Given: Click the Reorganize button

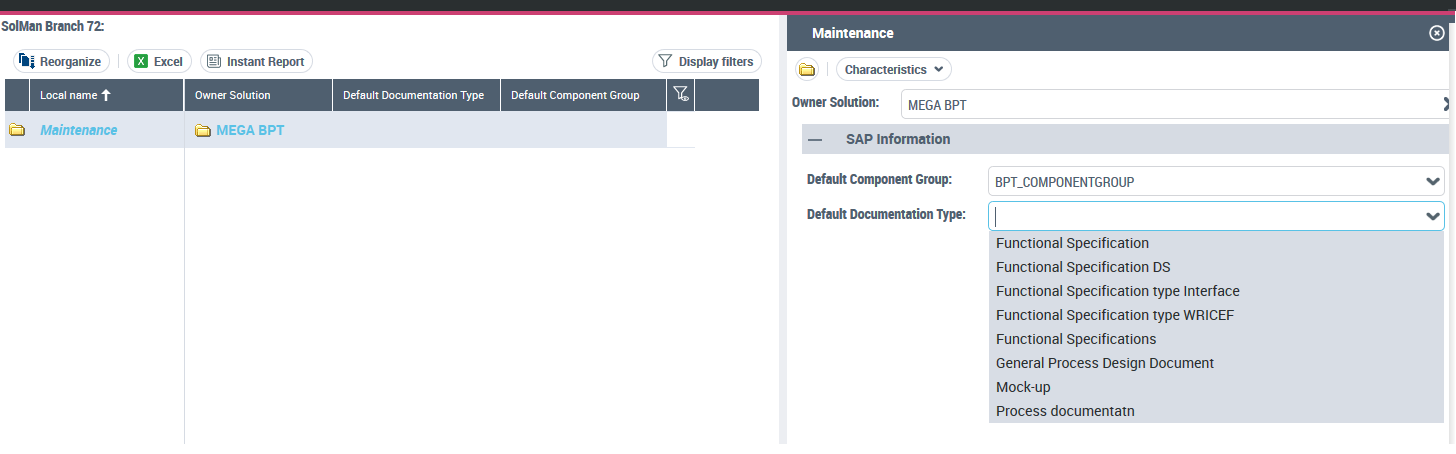Looking at the screenshot, I should (60, 62).
